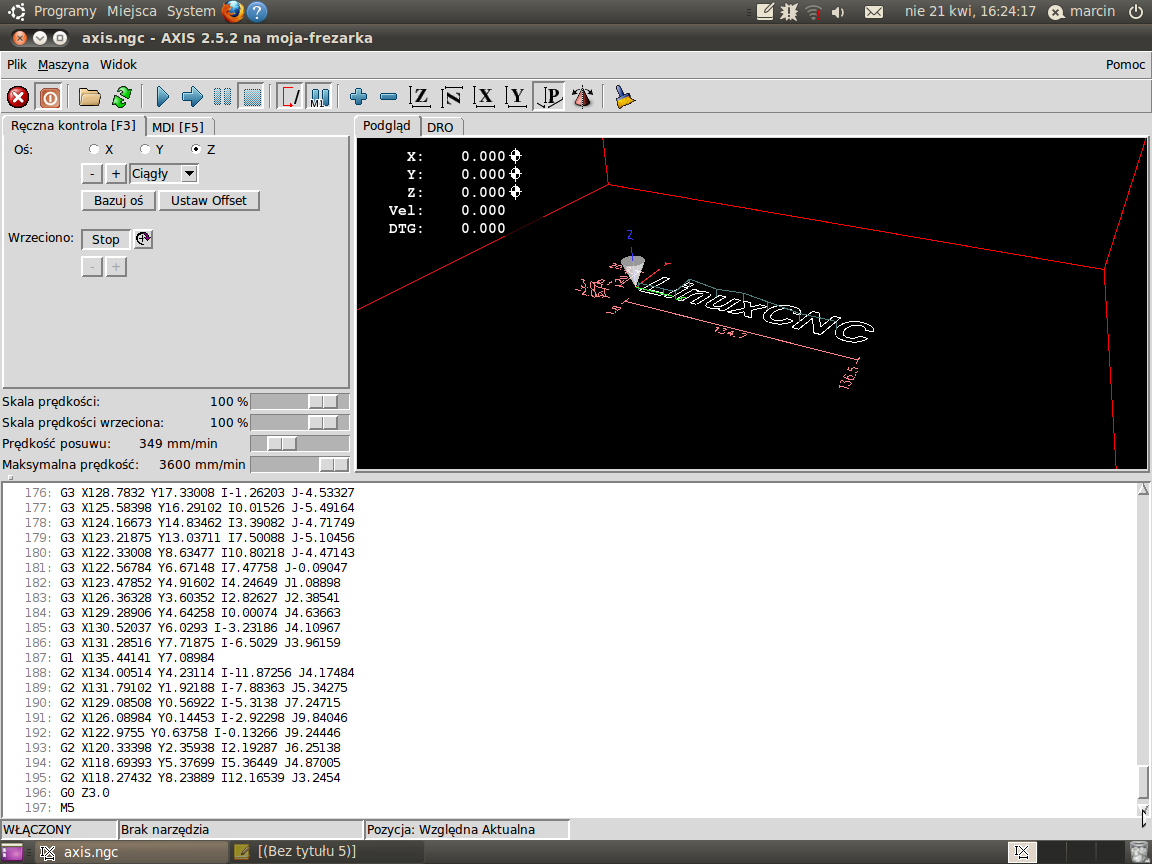1152x864 pixels.
Task: Open the Programy system menu
Action: coord(65,11)
